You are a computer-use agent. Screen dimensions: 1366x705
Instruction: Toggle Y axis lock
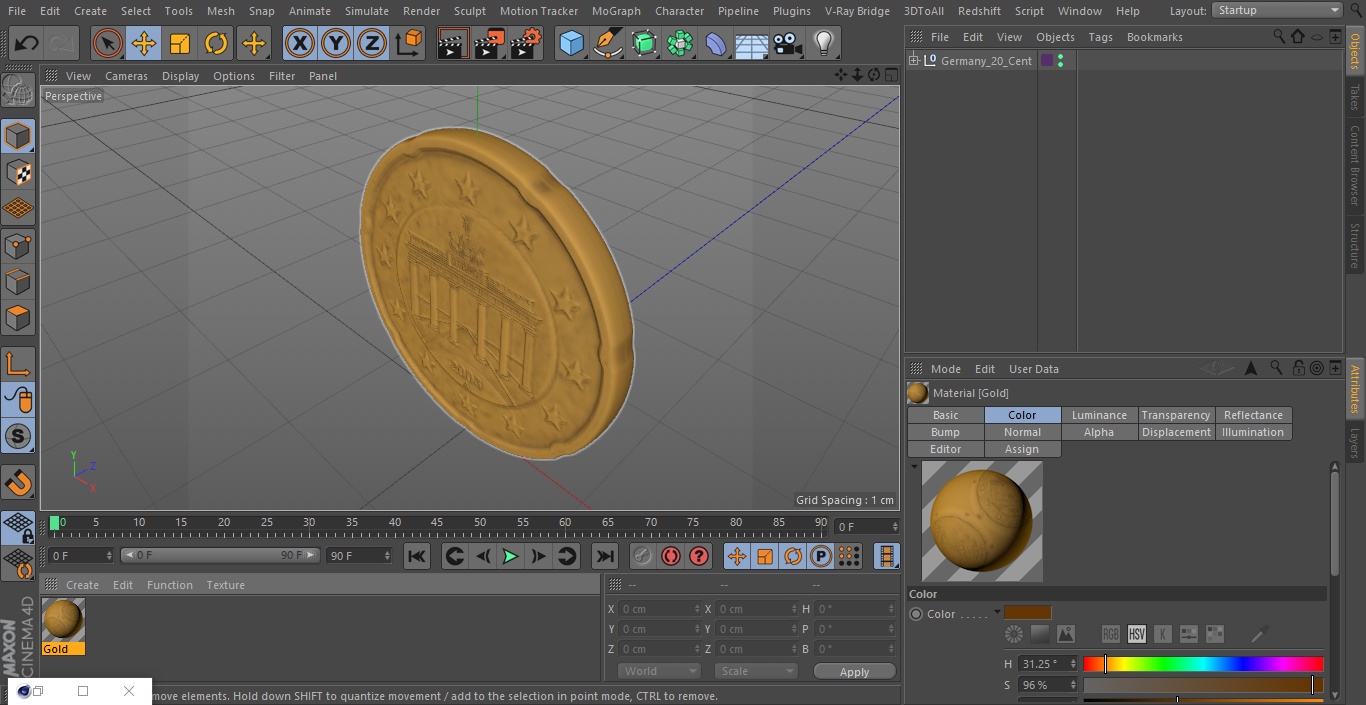[x=335, y=43]
